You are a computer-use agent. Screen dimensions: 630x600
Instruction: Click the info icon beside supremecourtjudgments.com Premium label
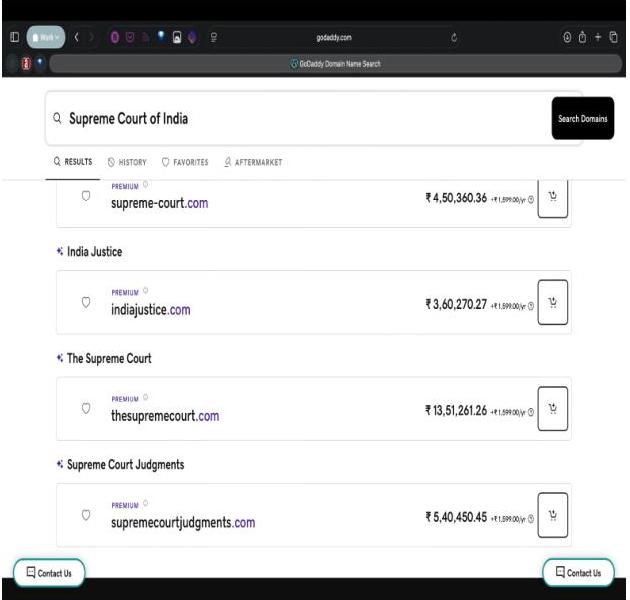tap(145, 503)
